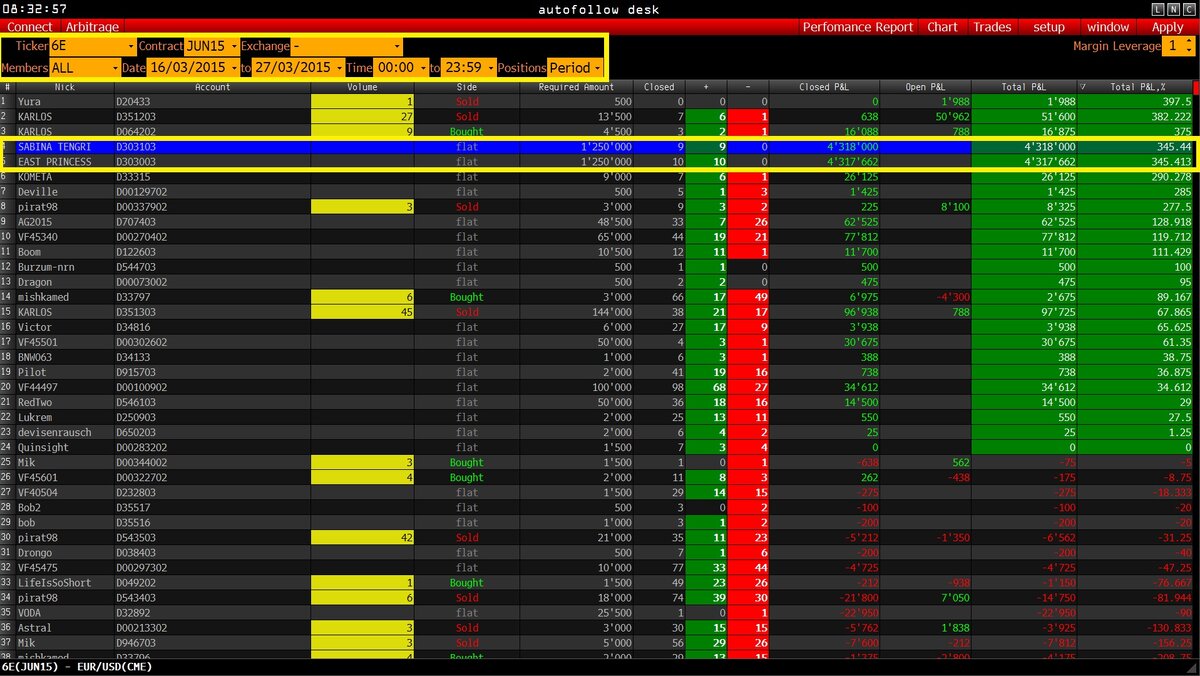The height and width of the screenshot is (676, 1200).
Task: Click account D064202 cell
Action: (212, 131)
